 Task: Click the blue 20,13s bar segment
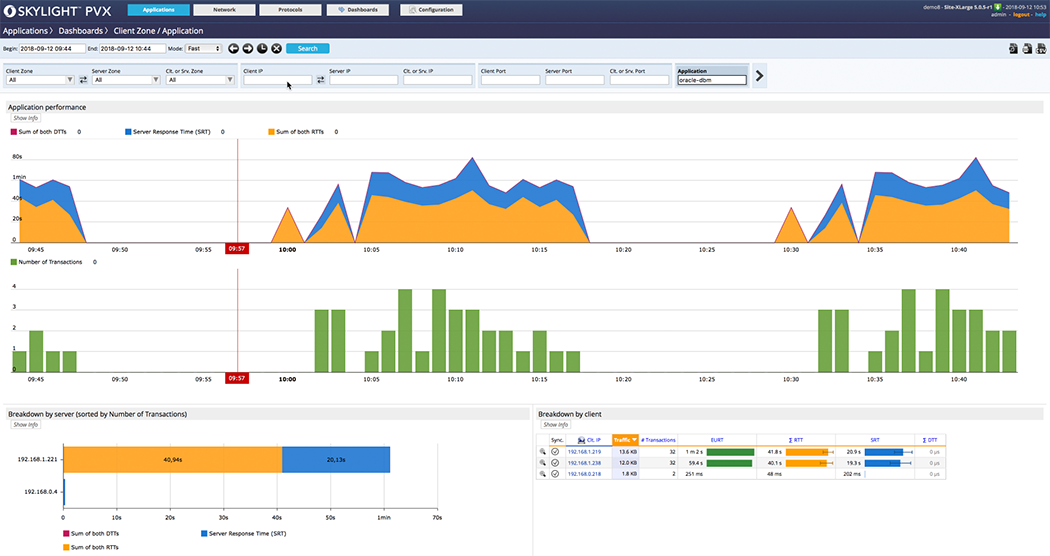(335, 460)
